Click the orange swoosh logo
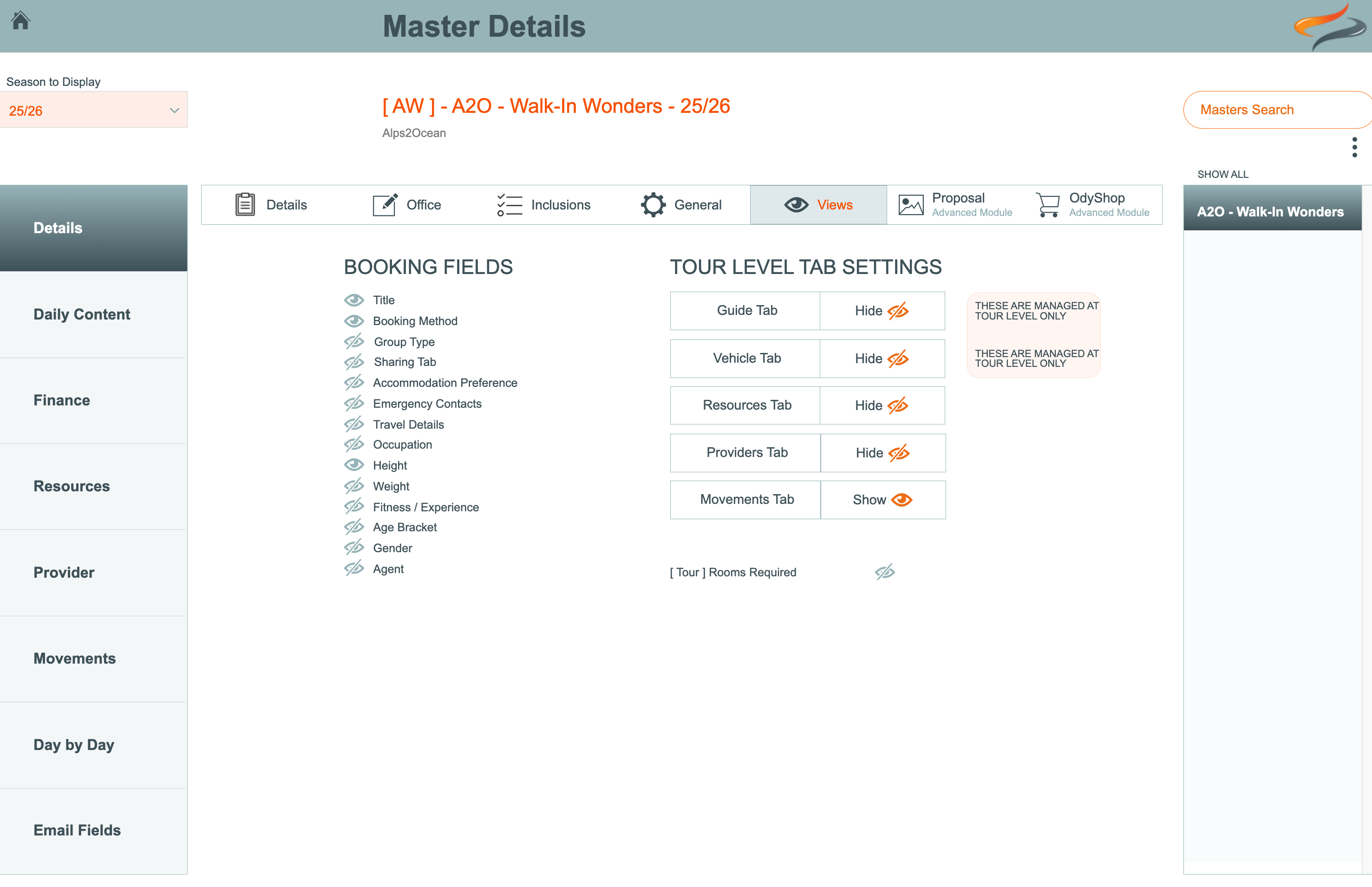Image resolution: width=1372 pixels, height=887 pixels. (1330, 26)
